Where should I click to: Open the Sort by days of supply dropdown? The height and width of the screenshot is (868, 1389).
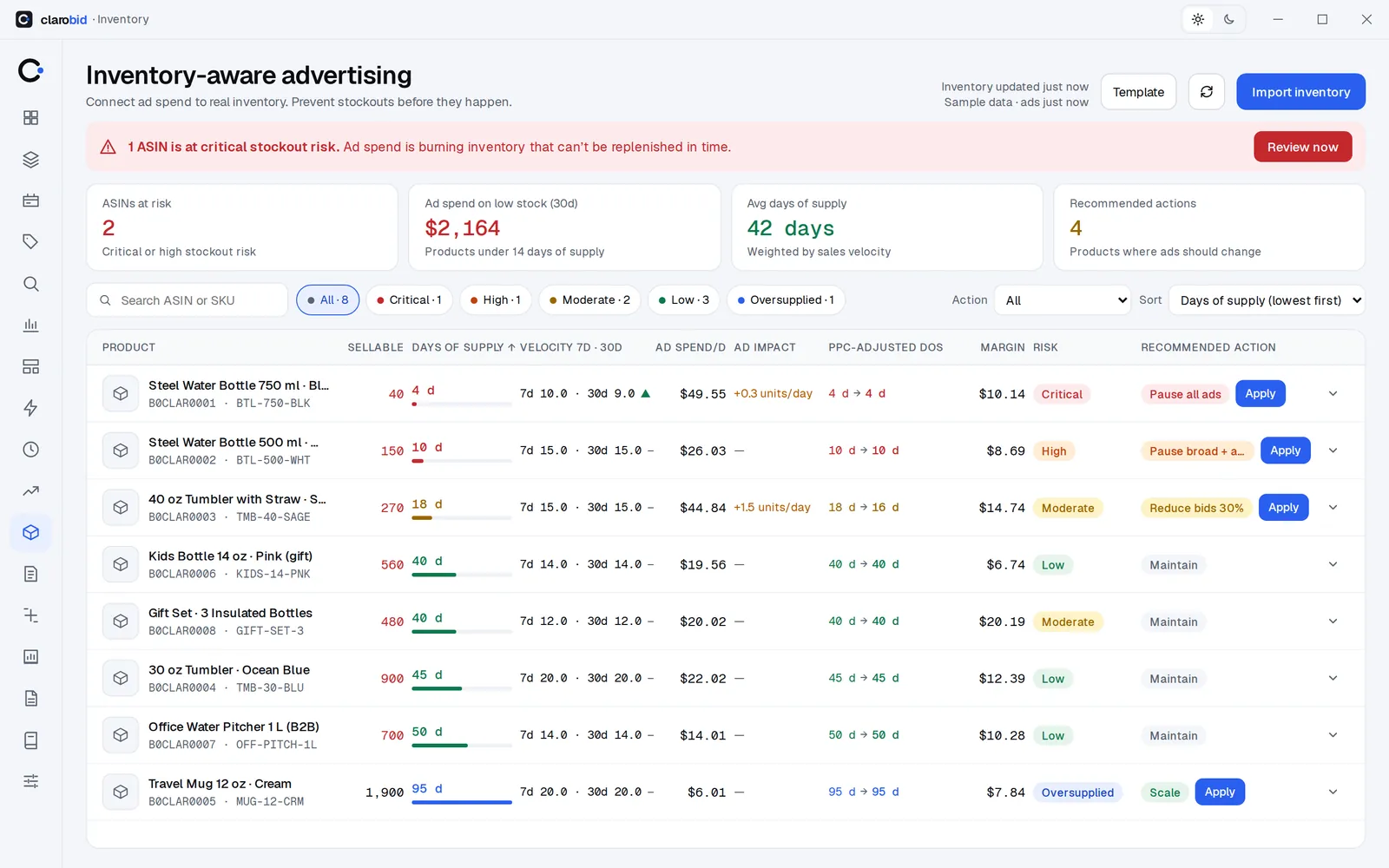point(1267,300)
